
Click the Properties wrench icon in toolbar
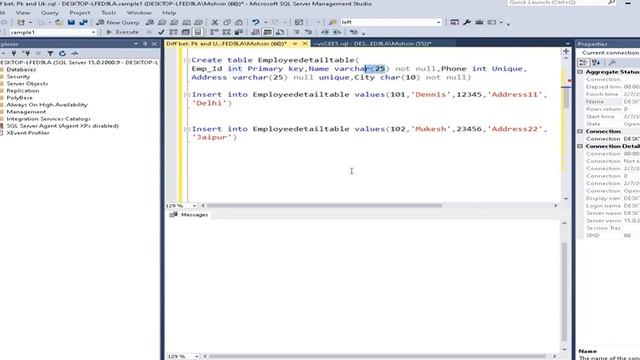pos(467,22)
